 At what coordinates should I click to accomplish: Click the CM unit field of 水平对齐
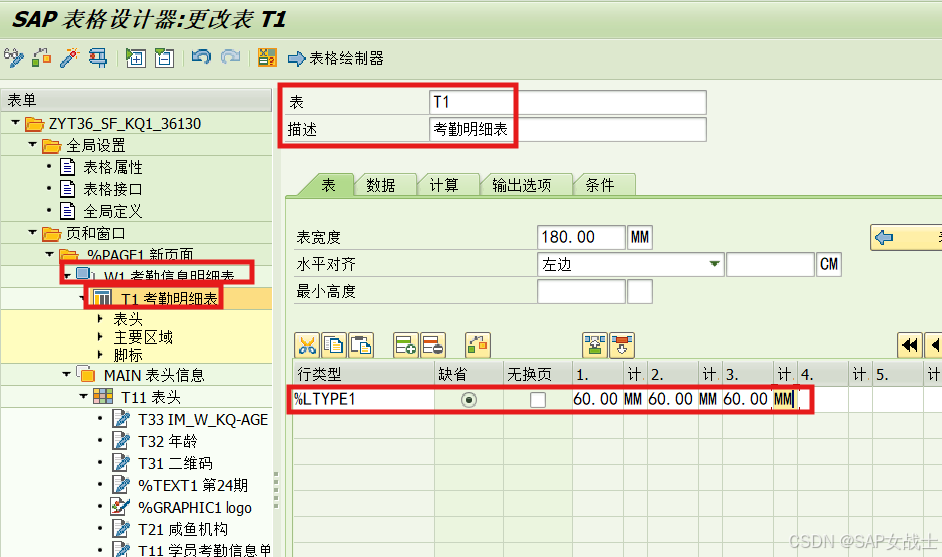pos(828,264)
